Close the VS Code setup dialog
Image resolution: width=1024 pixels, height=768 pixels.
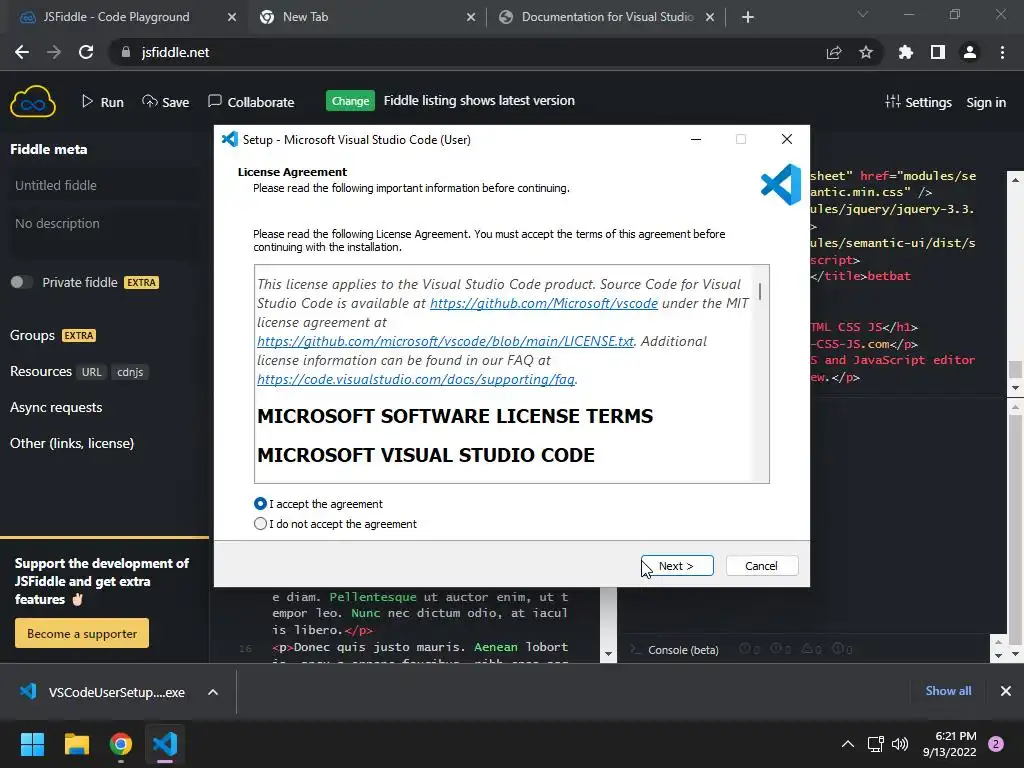(x=787, y=139)
